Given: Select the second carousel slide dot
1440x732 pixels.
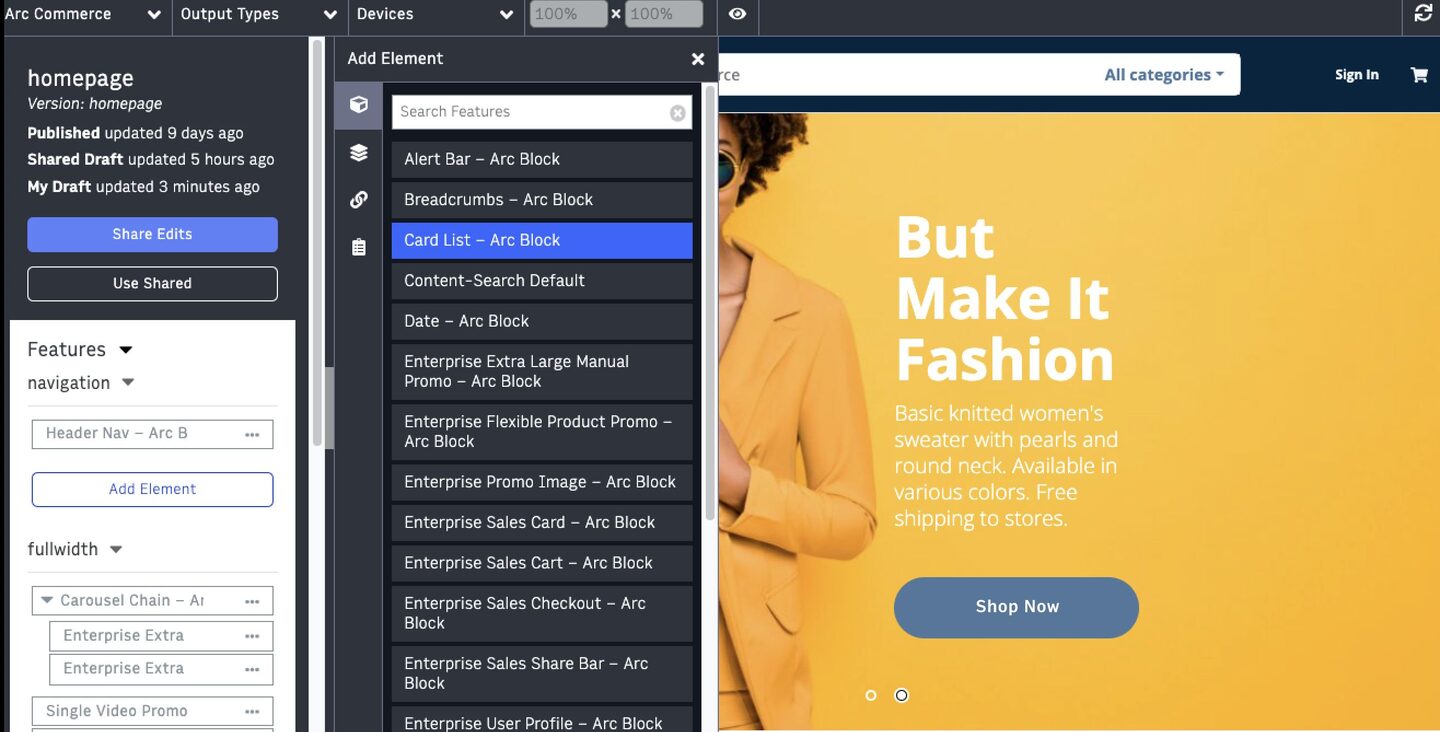Looking at the screenshot, I should 901,695.
